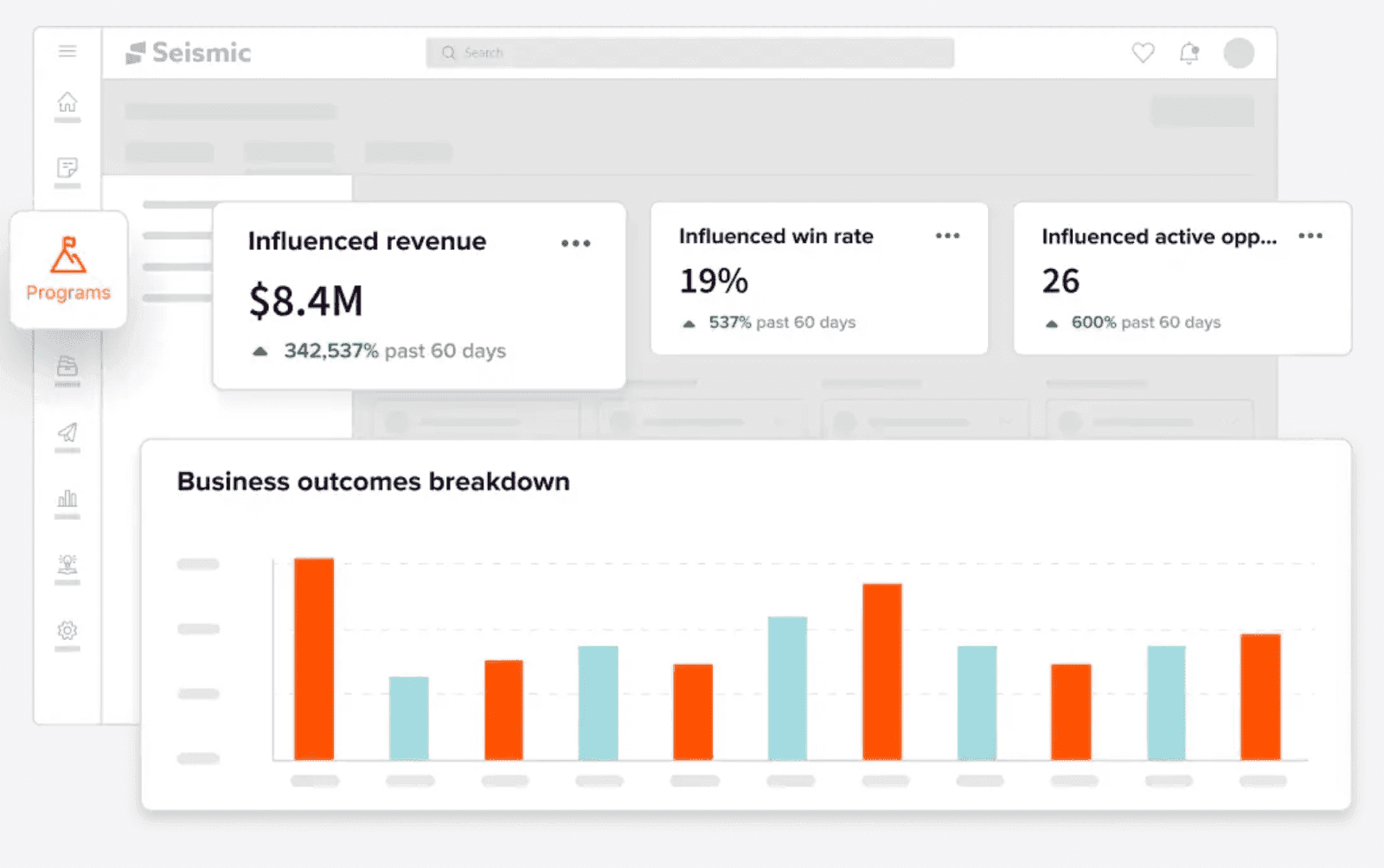Open the Influenced active opportunities options menu
Viewport: 1384px width, 868px height.
pos(1310,236)
